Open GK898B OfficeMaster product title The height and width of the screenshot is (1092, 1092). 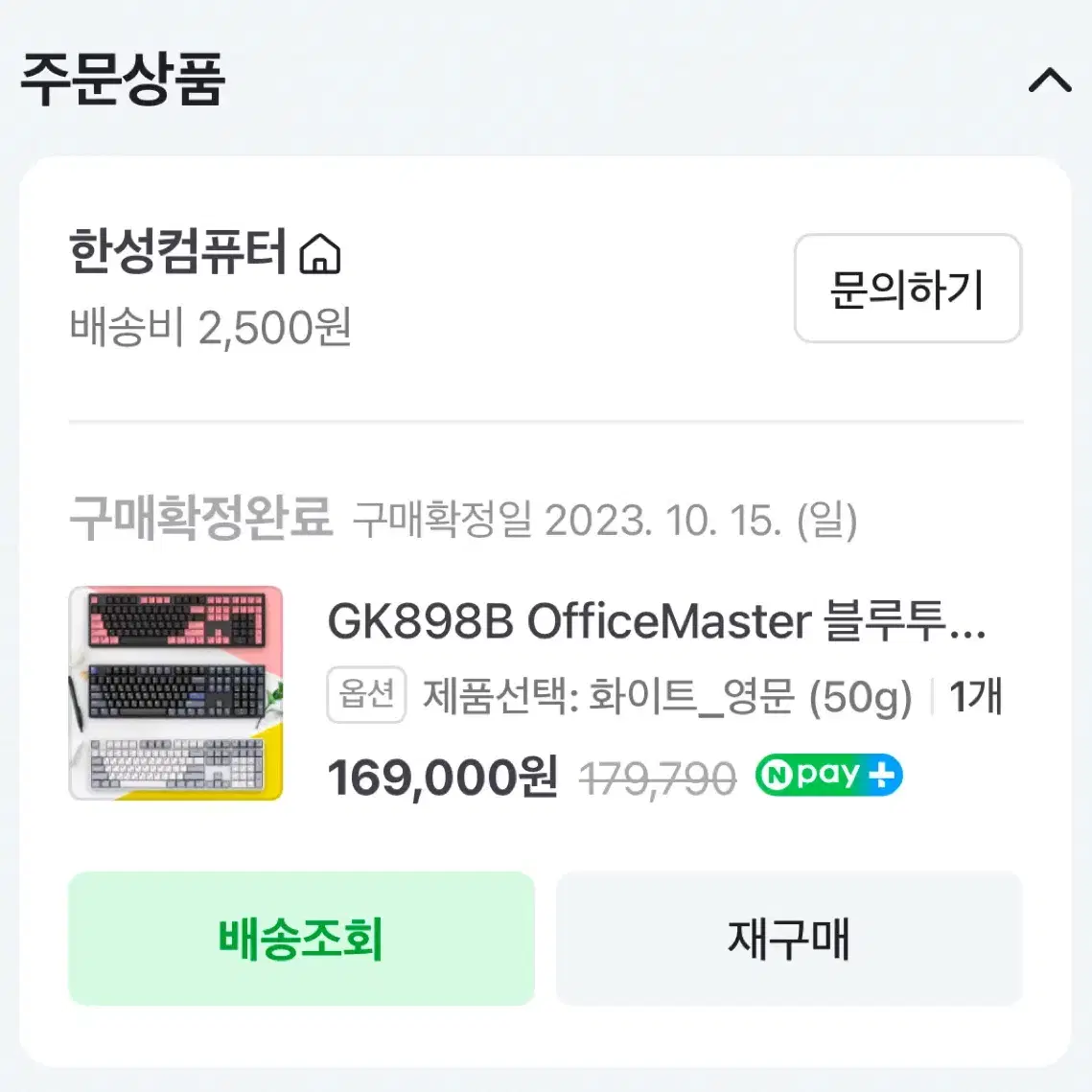[657, 621]
